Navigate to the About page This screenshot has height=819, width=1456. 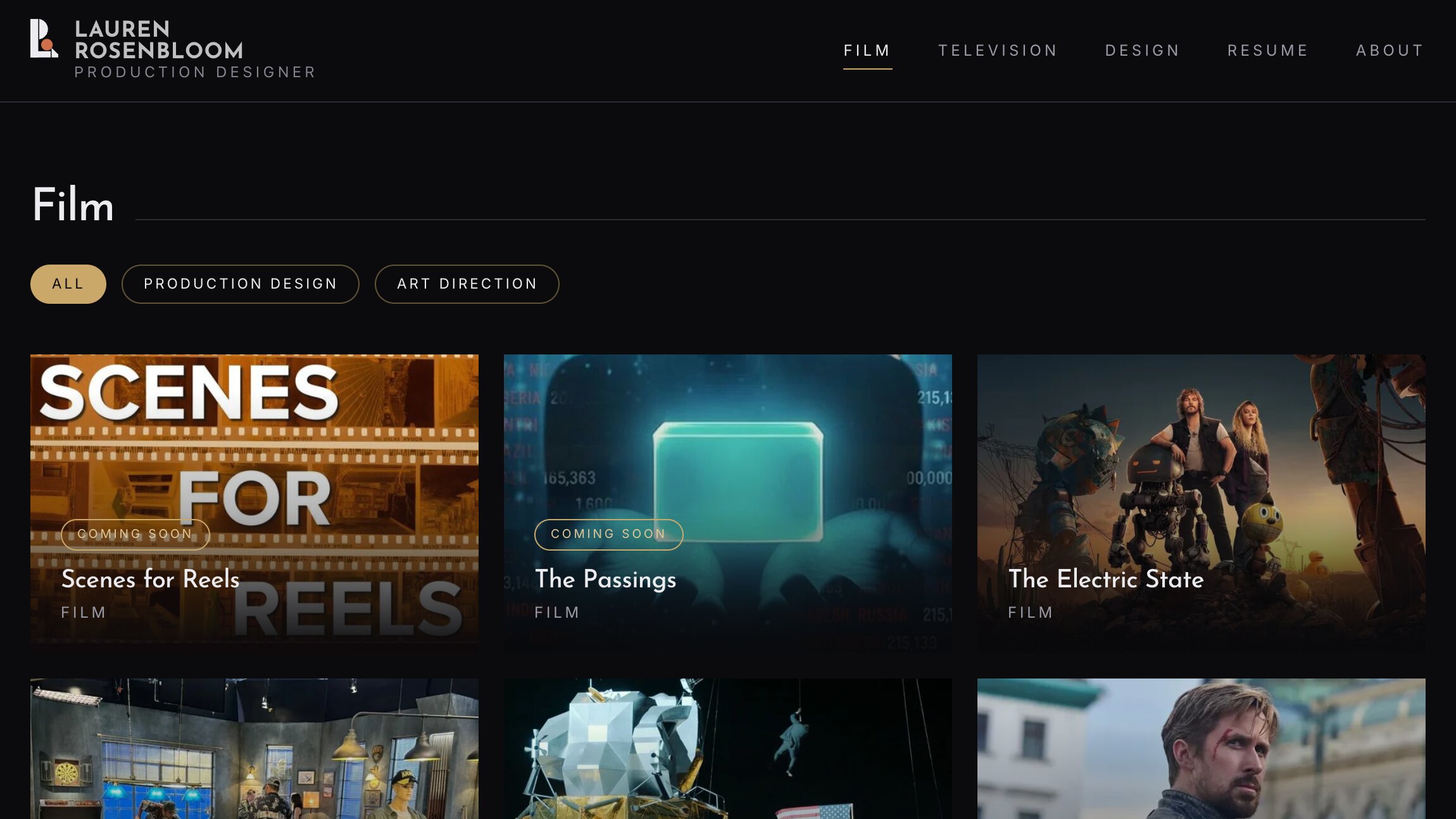coord(1390,51)
